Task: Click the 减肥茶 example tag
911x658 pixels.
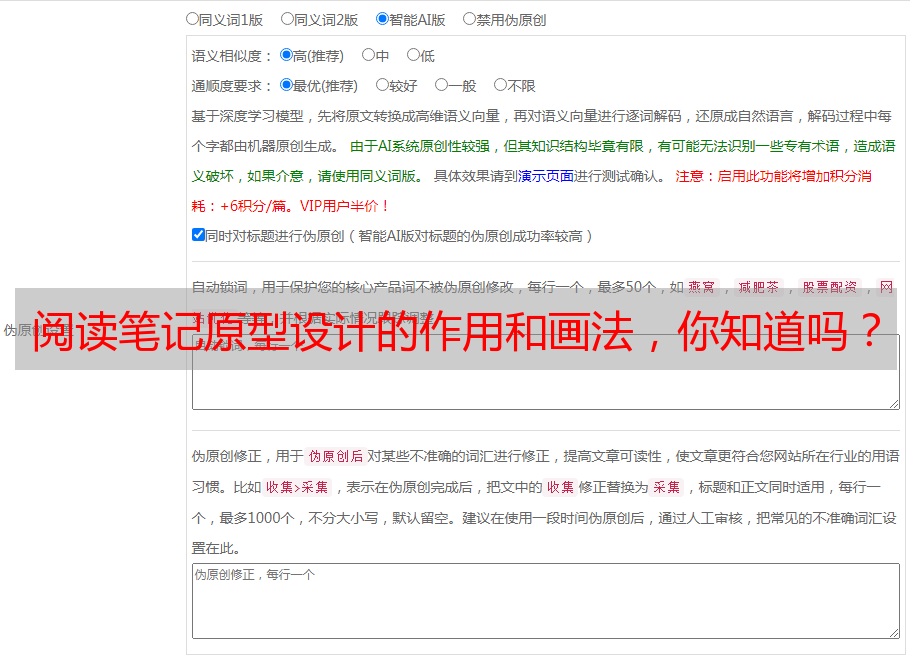Action: [x=759, y=287]
